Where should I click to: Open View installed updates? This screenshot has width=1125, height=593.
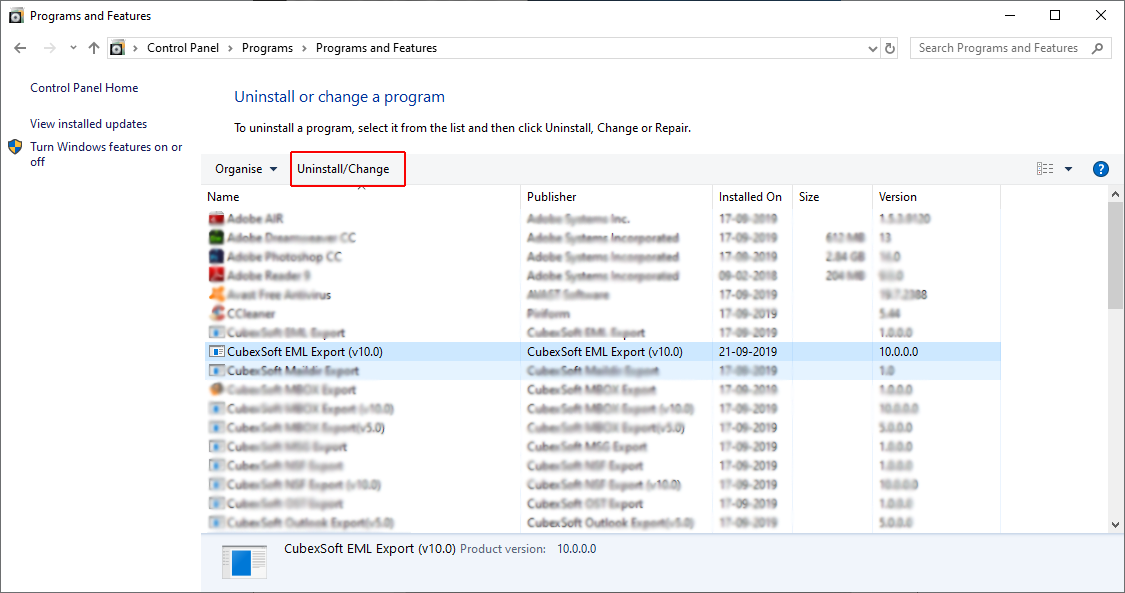tap(88, 123)
